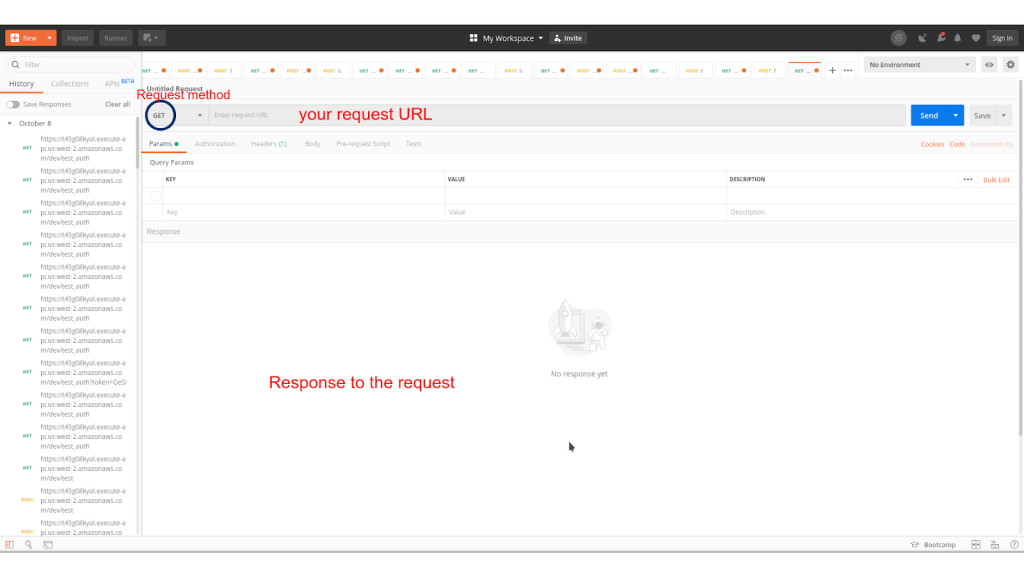Open environment quick look eye icon
Screen dimensions: 1024x576
989,65
